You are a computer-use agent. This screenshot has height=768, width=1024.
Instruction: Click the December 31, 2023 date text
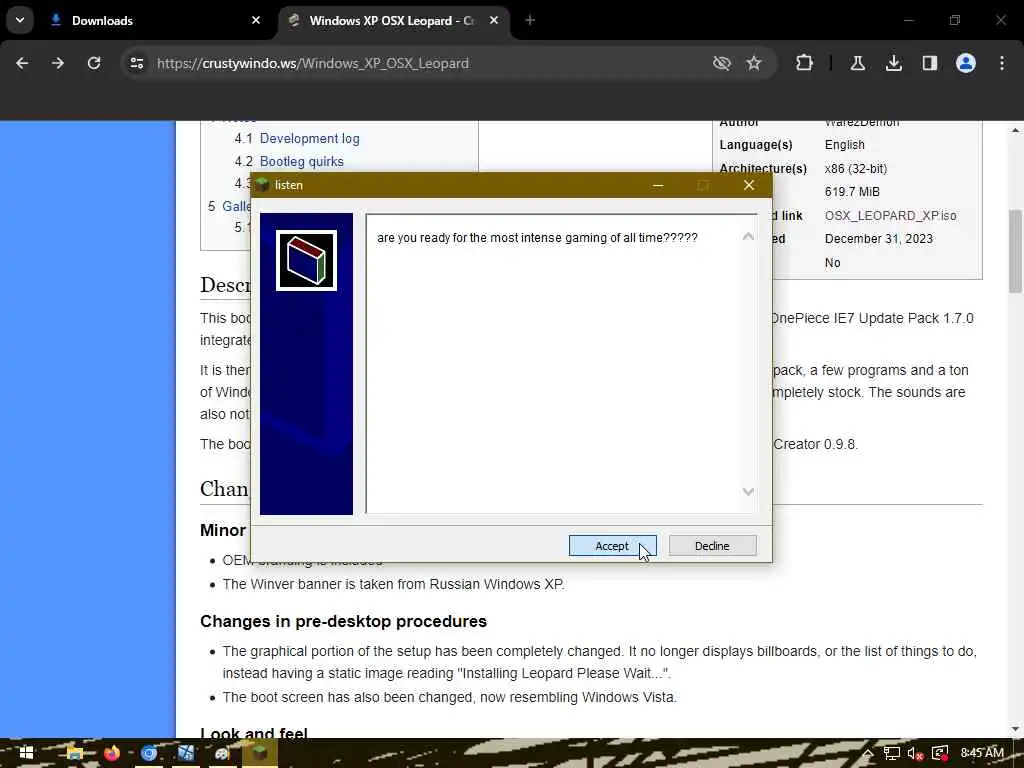[878, 239]
